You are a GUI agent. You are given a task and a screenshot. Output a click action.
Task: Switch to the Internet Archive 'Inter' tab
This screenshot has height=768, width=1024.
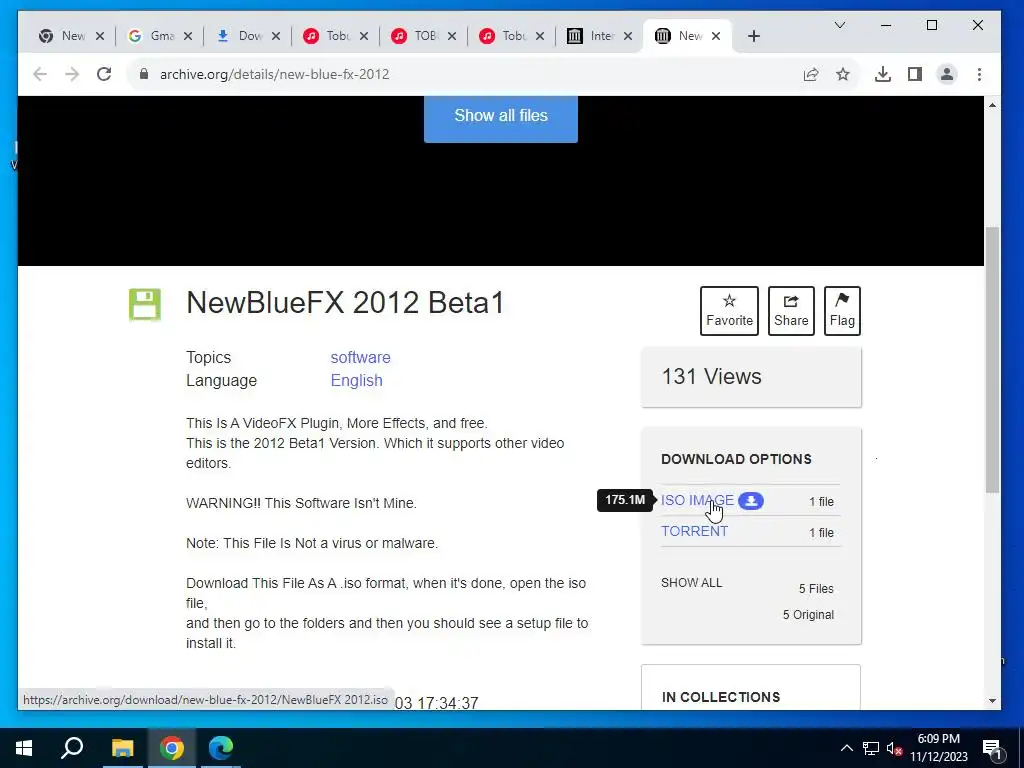[599, 36]
